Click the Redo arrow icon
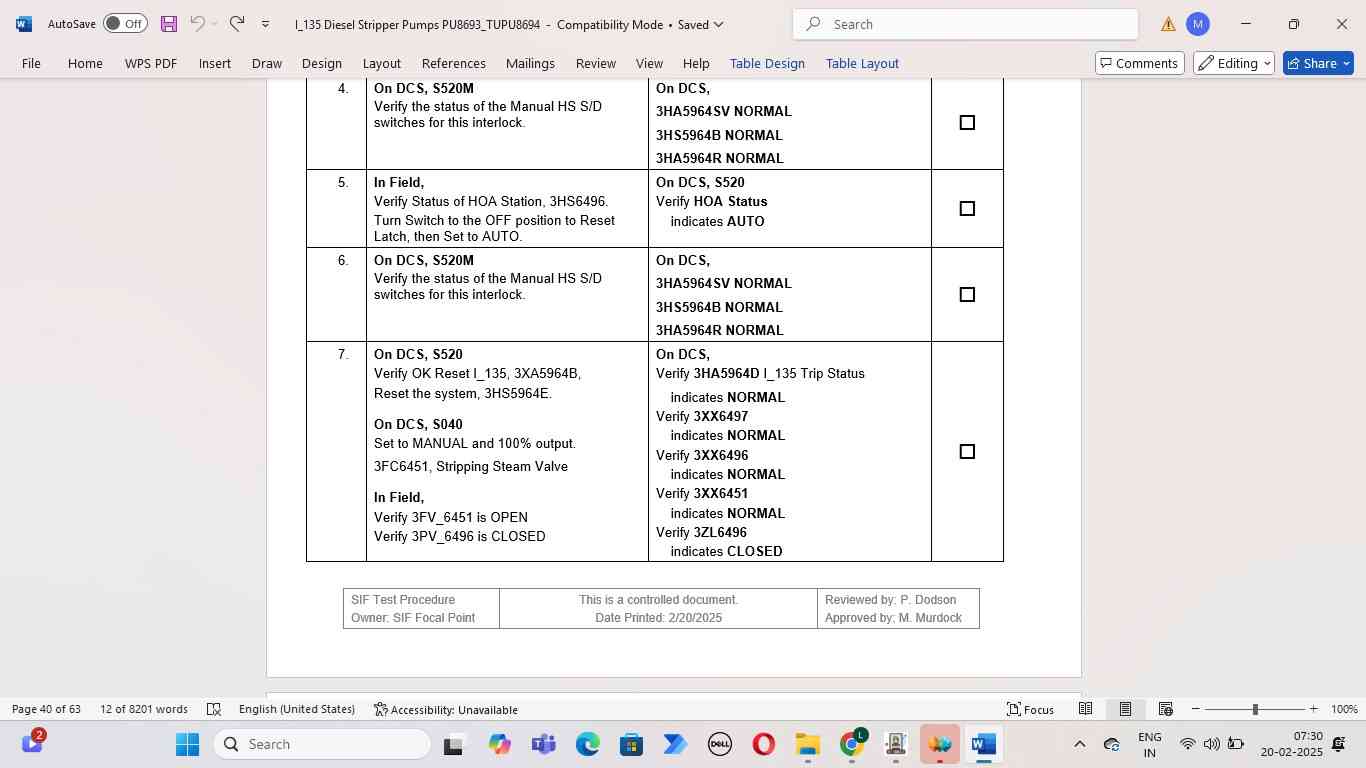 237,24
